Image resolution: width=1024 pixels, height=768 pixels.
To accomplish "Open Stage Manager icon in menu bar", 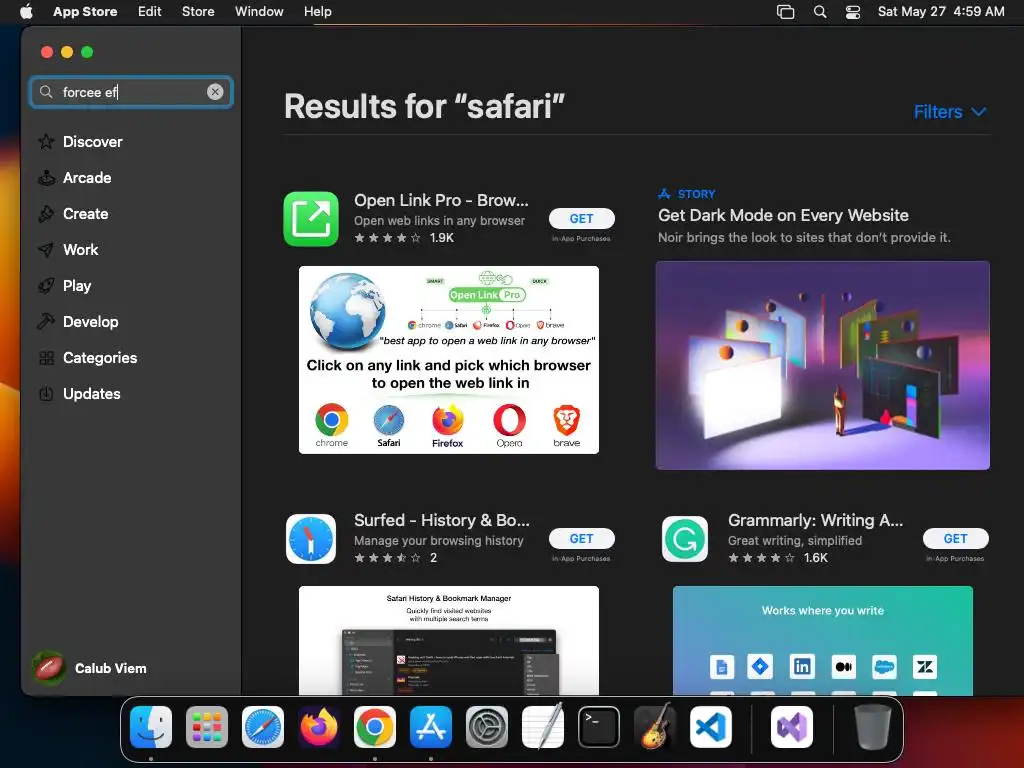I will point(786,12).
